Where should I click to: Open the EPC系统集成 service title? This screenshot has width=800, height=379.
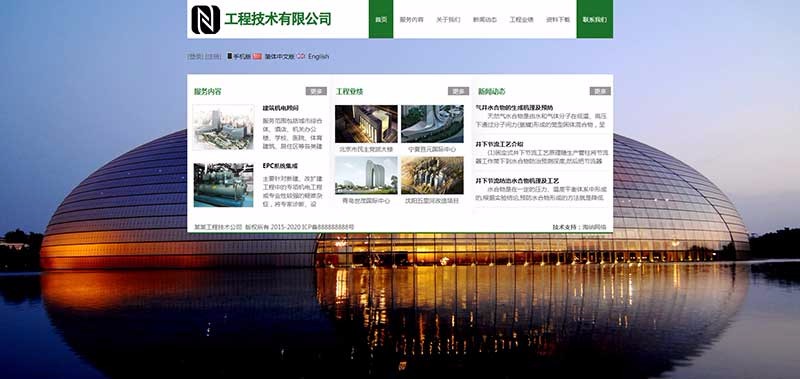point(281,166)
